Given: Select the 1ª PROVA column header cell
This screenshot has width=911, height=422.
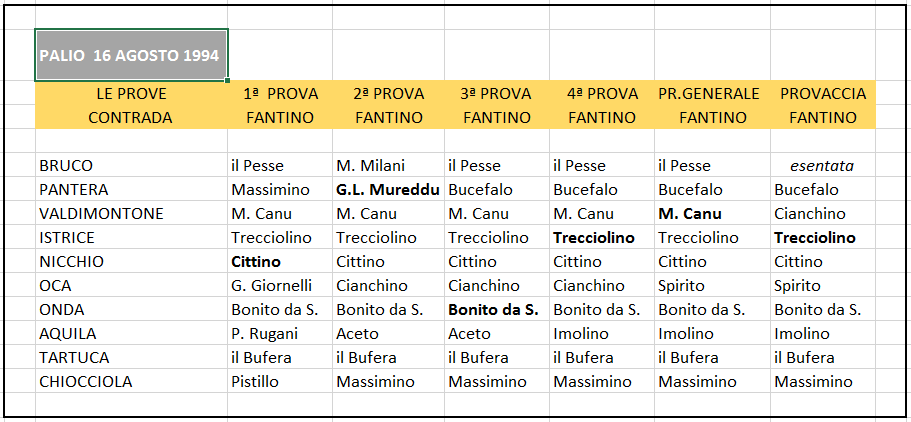Looking at the screenshot, I should pos(280,93).
